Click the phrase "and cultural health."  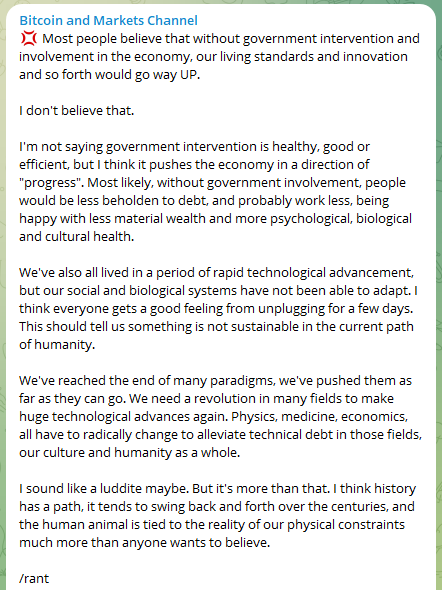point(76,237)
